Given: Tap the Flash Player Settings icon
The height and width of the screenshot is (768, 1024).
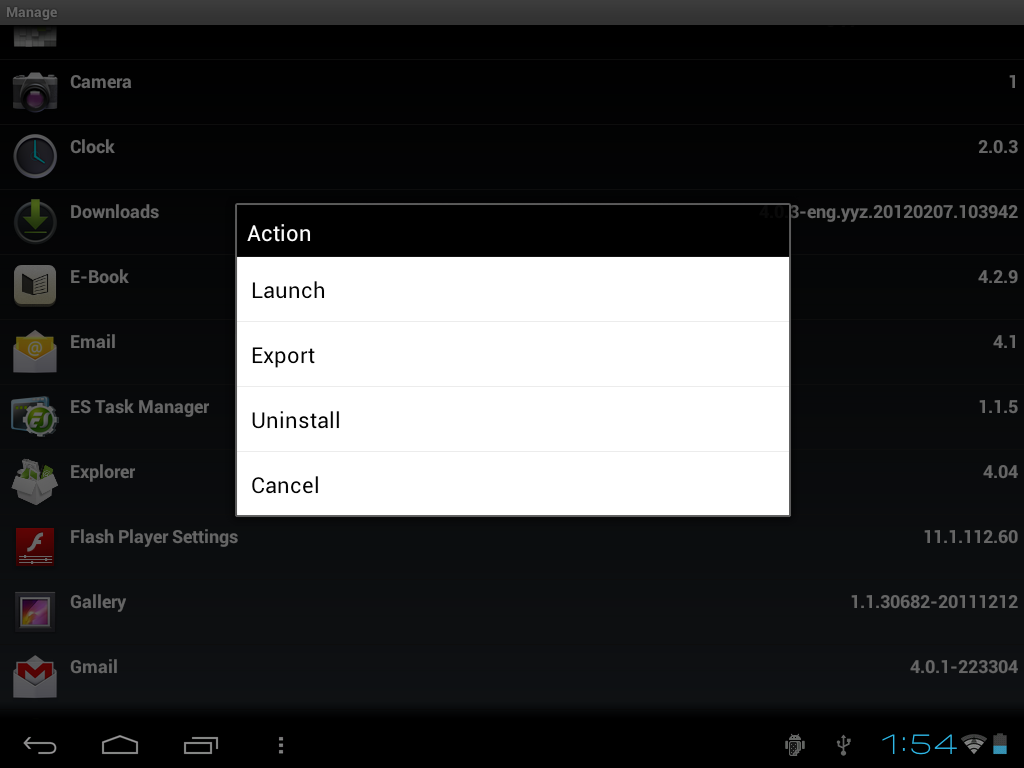Looking at the screenshot, I should (x=35, y=547).
